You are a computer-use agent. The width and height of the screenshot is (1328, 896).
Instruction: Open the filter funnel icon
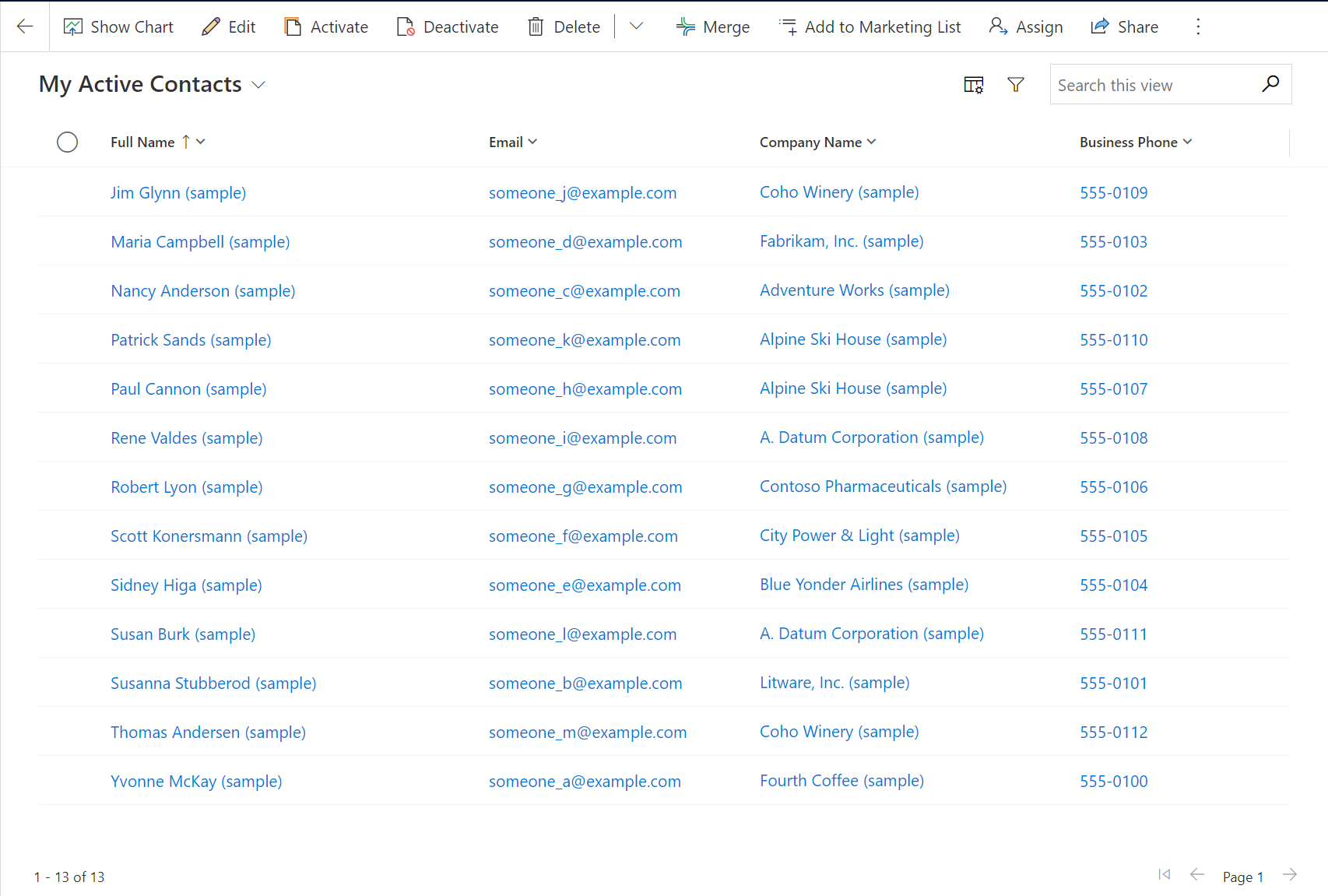(x=1016, y=85)
